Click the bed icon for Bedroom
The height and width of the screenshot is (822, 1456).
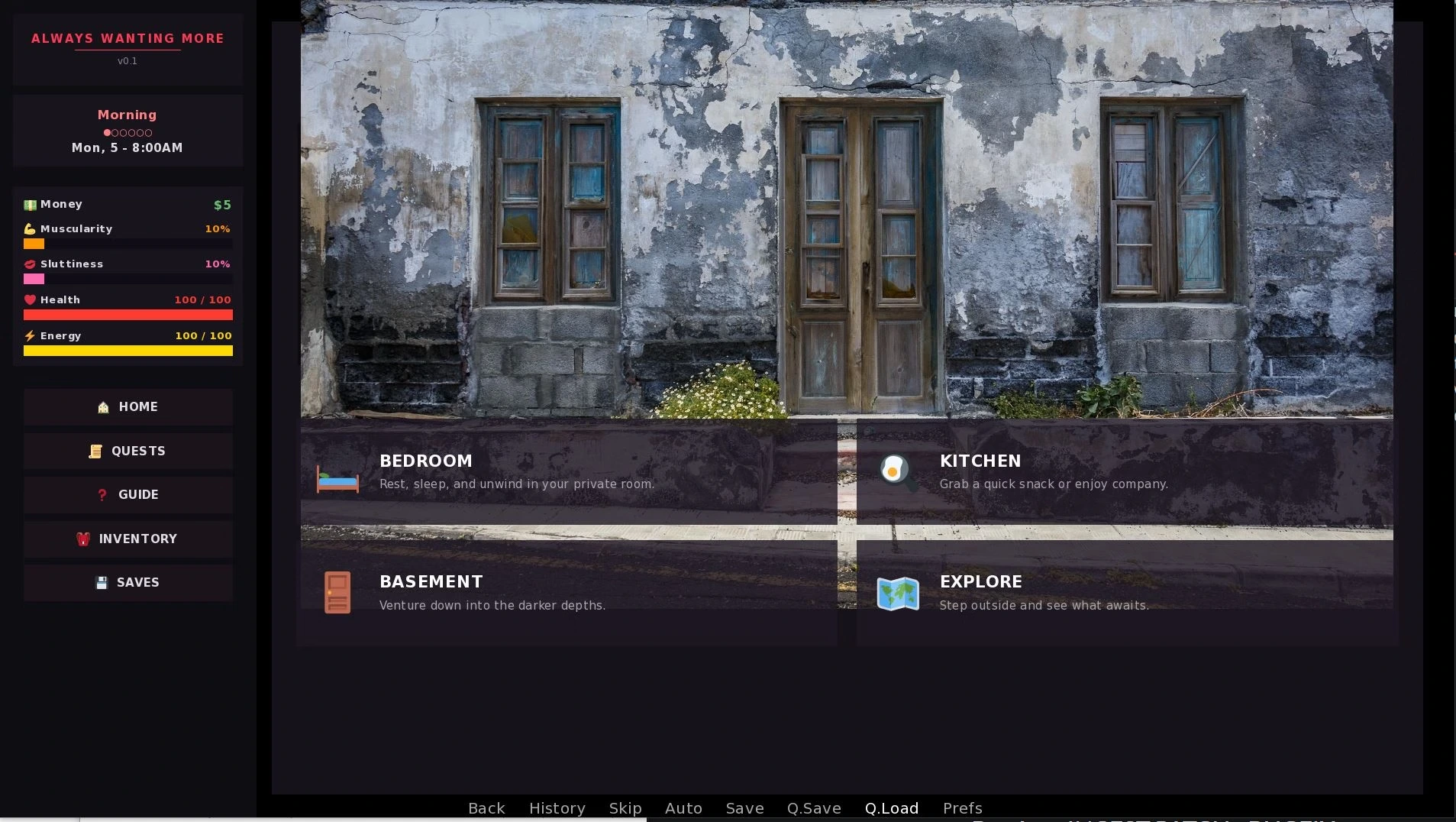coord(337,479)
